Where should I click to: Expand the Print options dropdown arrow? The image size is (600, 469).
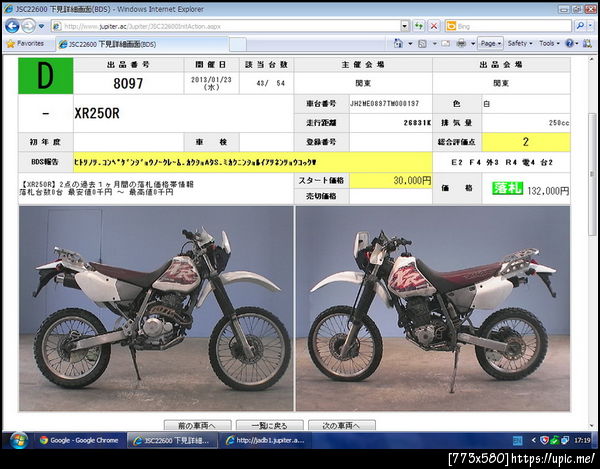pyautogui.click(x=473, y=44)
